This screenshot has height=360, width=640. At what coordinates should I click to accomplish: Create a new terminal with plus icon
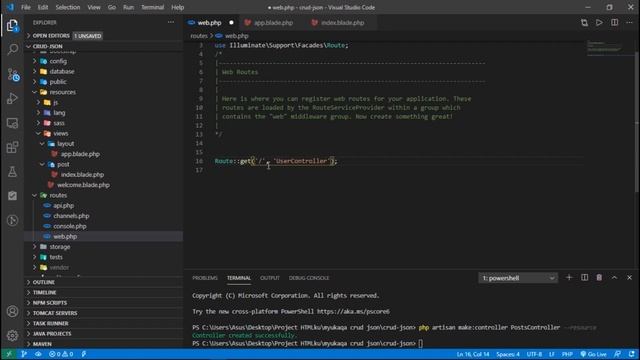(x=569, y=278)
